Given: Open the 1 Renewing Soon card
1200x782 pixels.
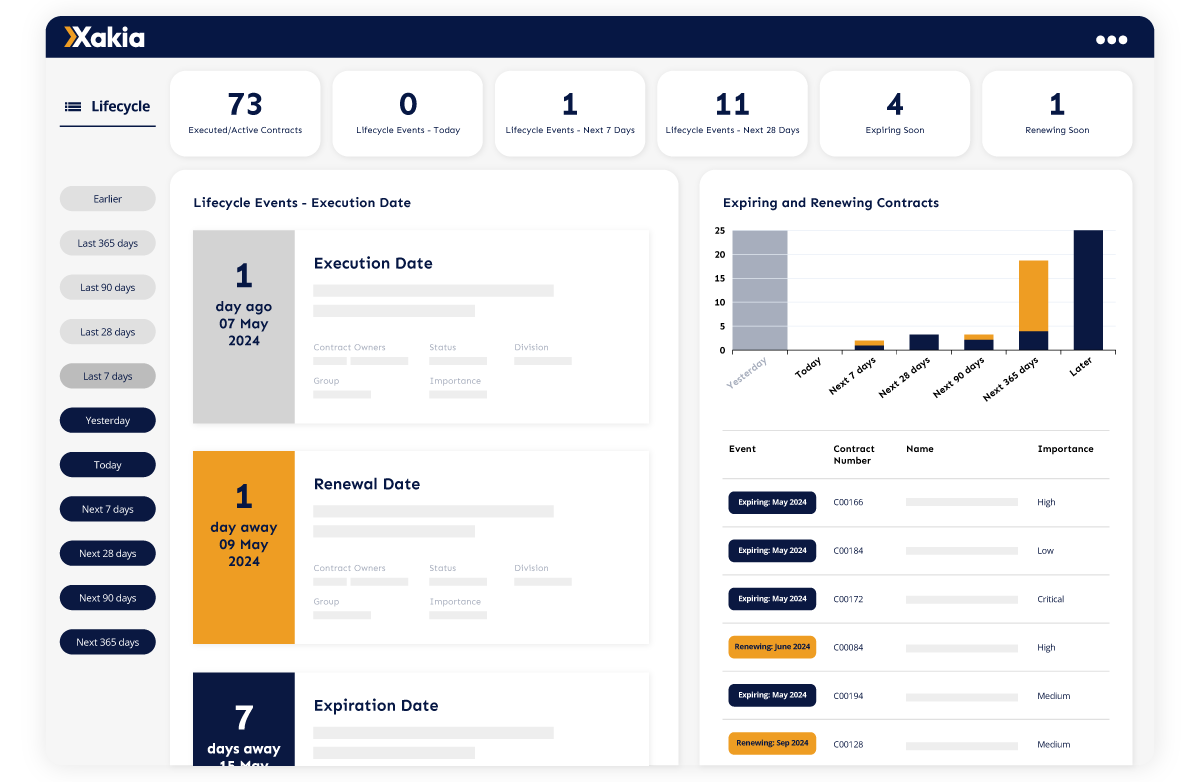Looking at the screenshot, I should pyautogui.click(x=1057, y=113).
